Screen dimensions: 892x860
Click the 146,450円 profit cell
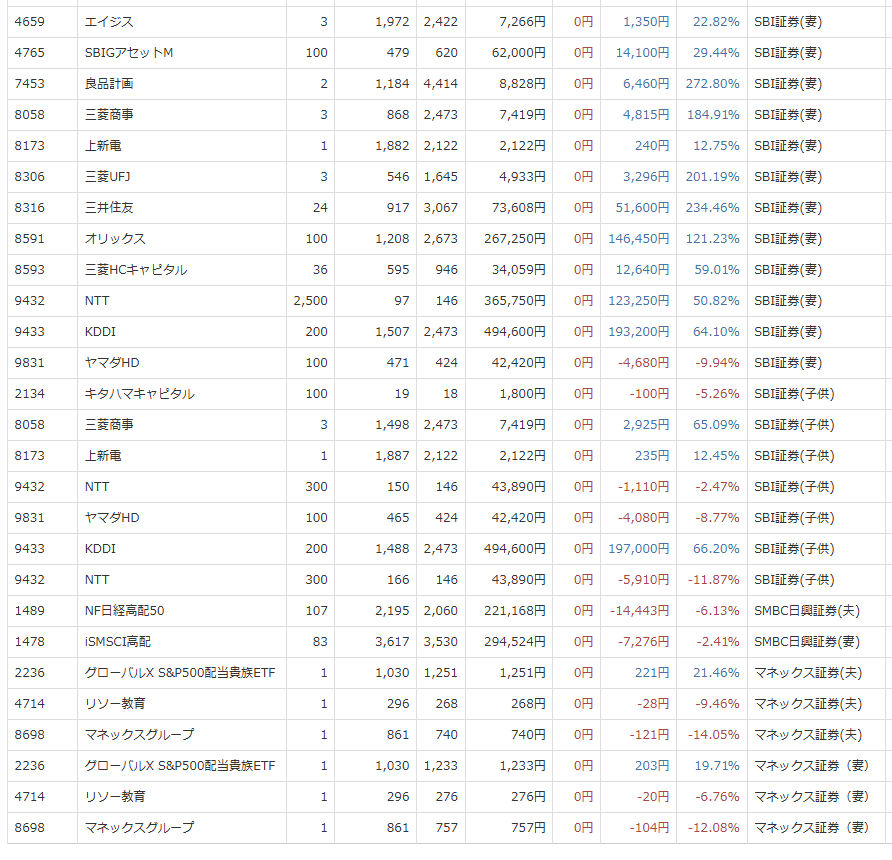point(638,239)
